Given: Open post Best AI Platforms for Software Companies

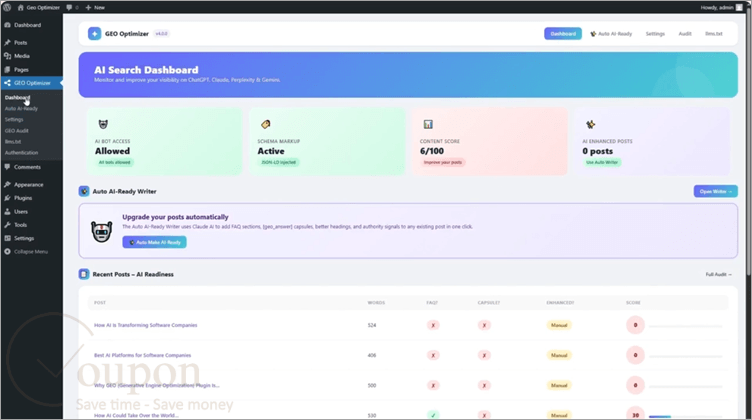Looking at the screenshot, I should tap(142, 355).
